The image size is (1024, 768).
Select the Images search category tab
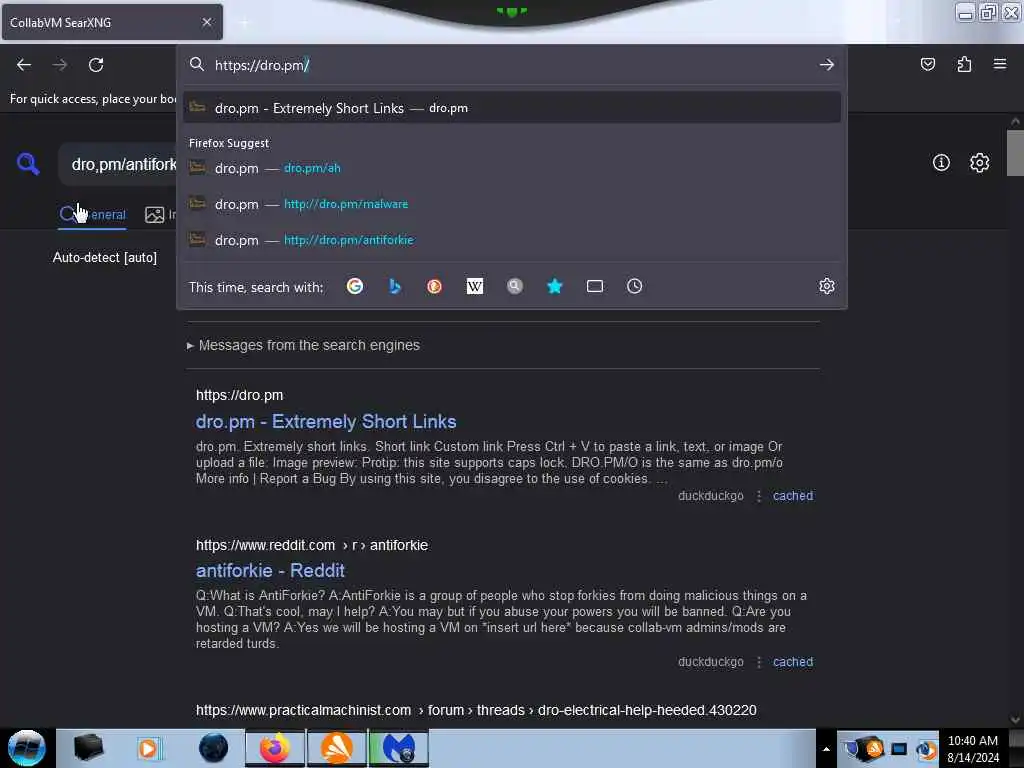click(x=160, y=214)
